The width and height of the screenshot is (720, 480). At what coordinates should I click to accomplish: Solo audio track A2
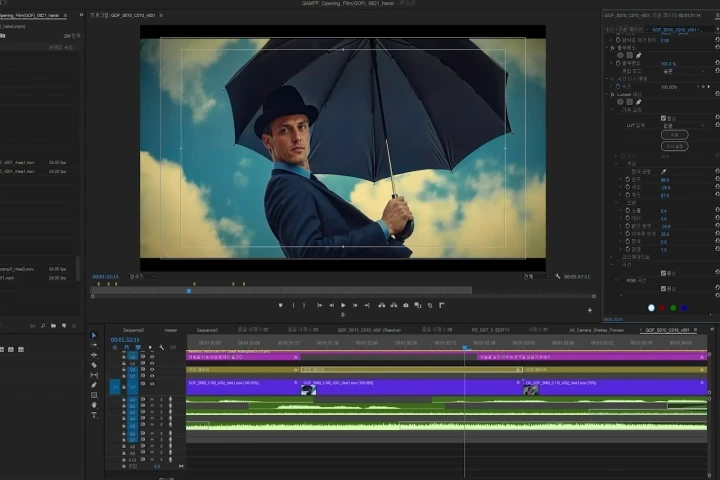coord(161,406)
